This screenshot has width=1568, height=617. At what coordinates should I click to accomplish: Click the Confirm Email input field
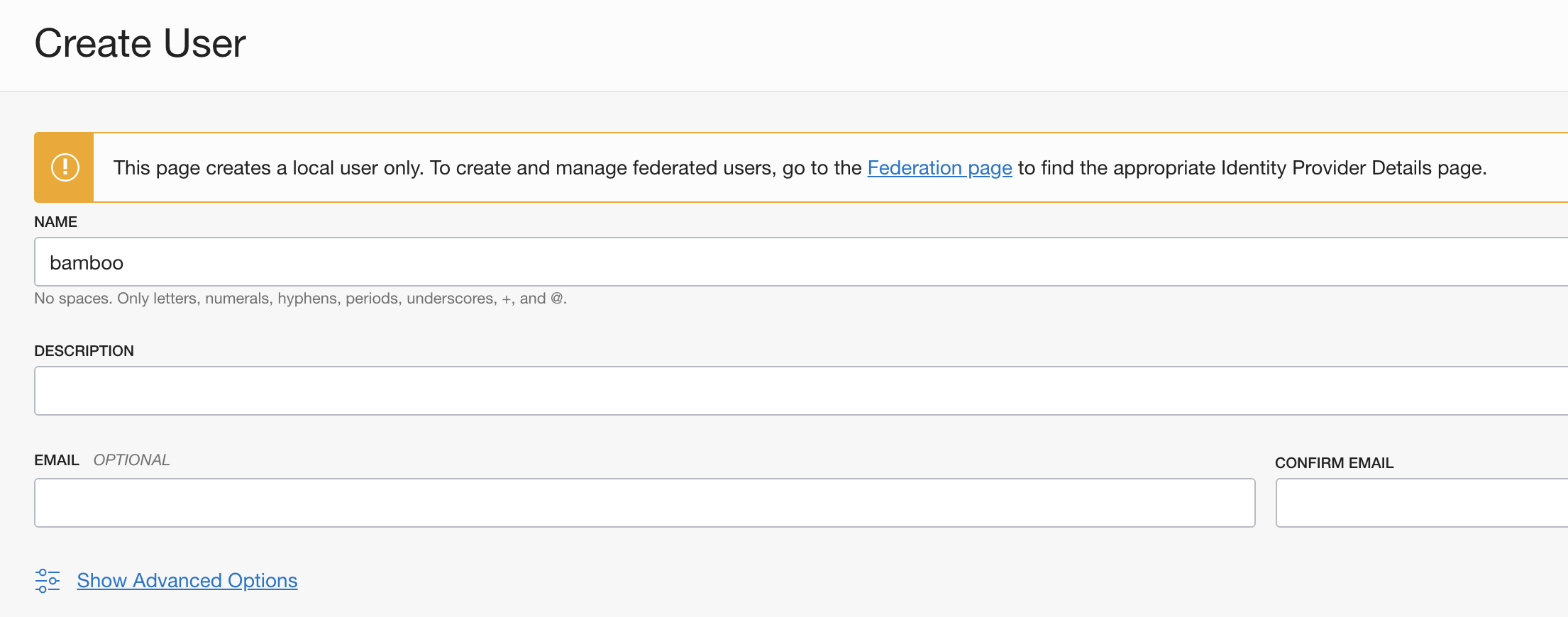[1422, 503]
